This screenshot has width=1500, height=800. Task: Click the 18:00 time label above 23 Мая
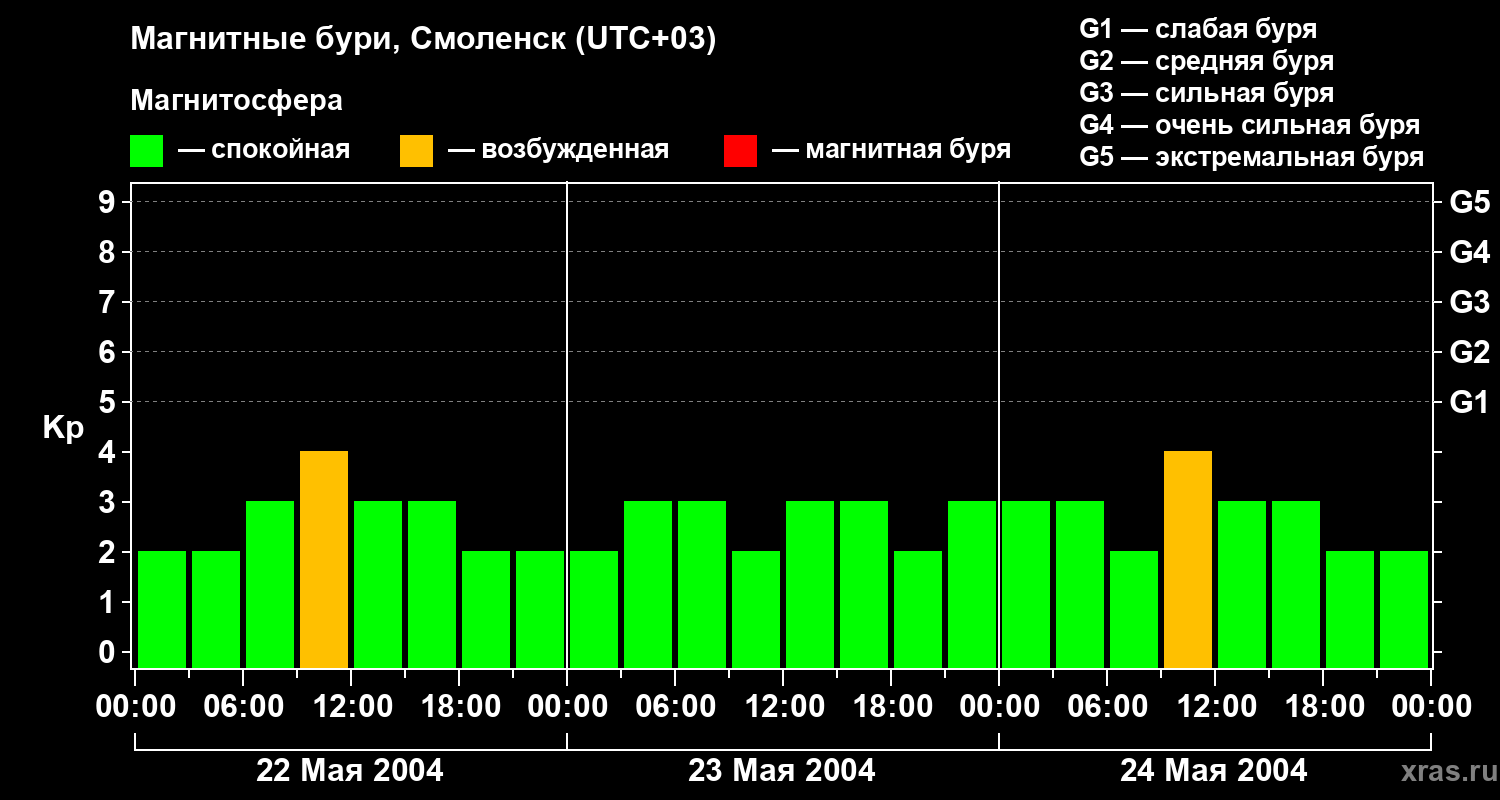tap(891, 707)
